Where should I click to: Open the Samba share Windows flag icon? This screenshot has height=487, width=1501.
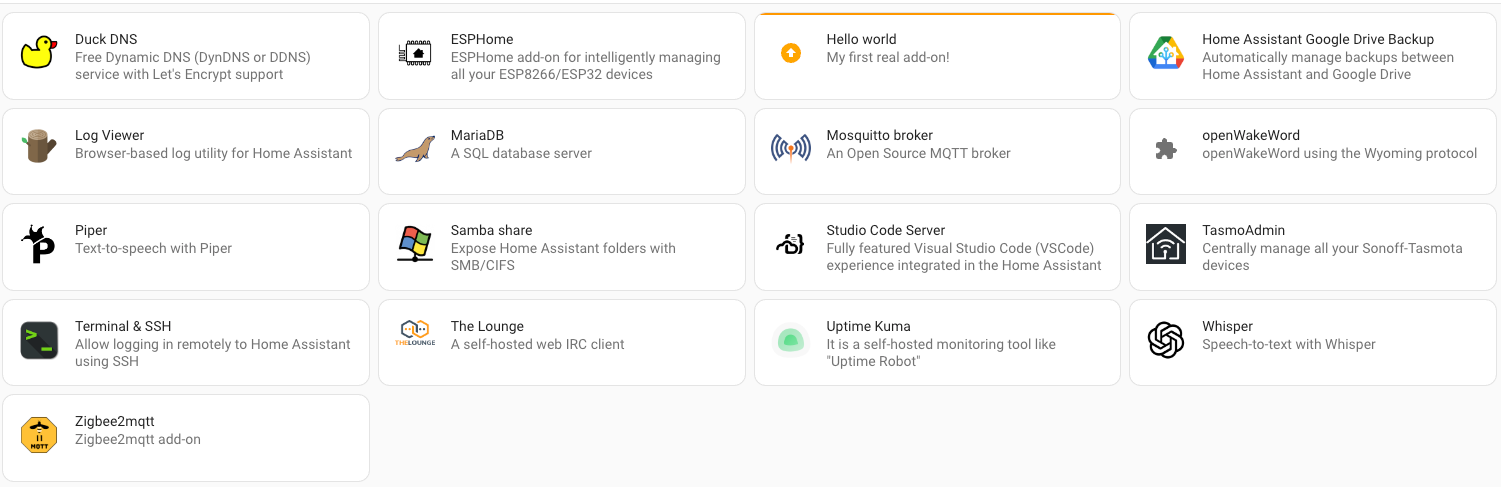414,244
